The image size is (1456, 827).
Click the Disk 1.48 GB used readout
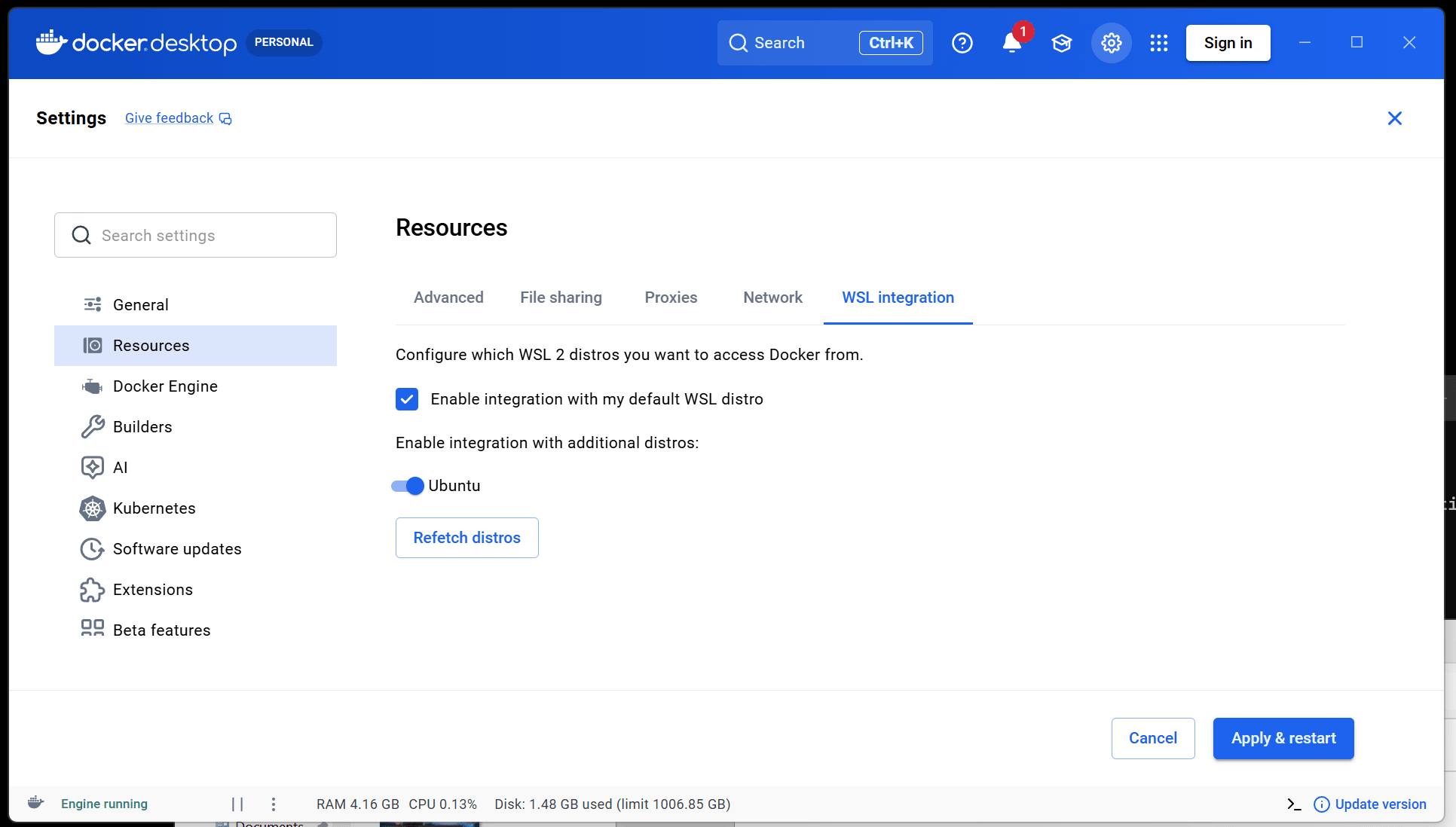coord(612,804)
